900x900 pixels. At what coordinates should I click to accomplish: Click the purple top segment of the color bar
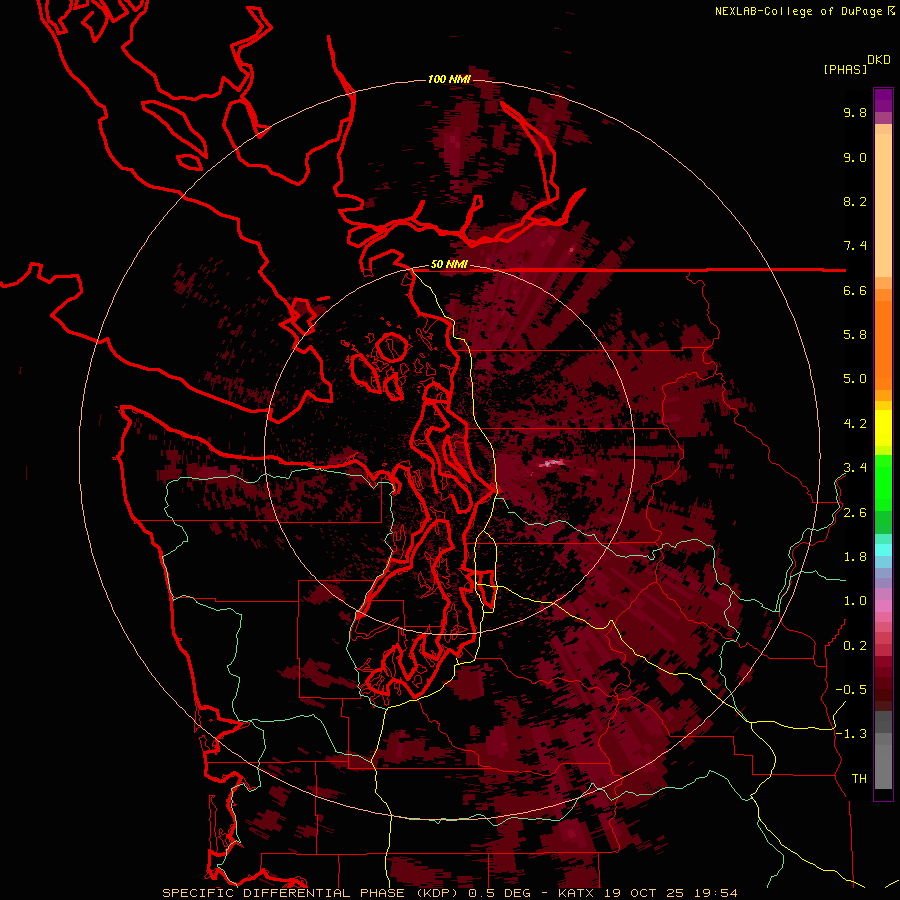883,100
